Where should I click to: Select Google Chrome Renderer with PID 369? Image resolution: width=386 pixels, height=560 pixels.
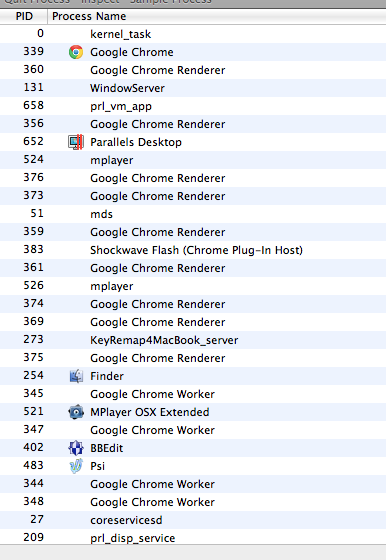(x=193, y=322)
